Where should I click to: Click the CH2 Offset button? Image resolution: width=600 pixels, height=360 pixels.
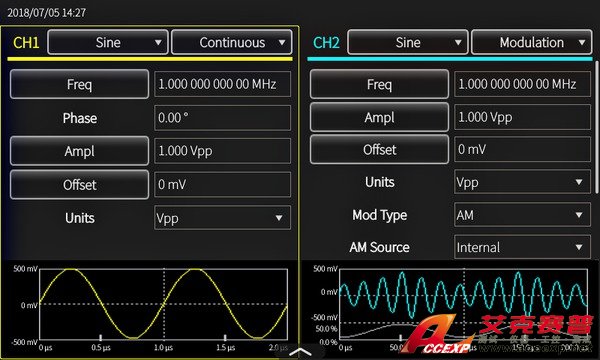click(x=379, y=150)
